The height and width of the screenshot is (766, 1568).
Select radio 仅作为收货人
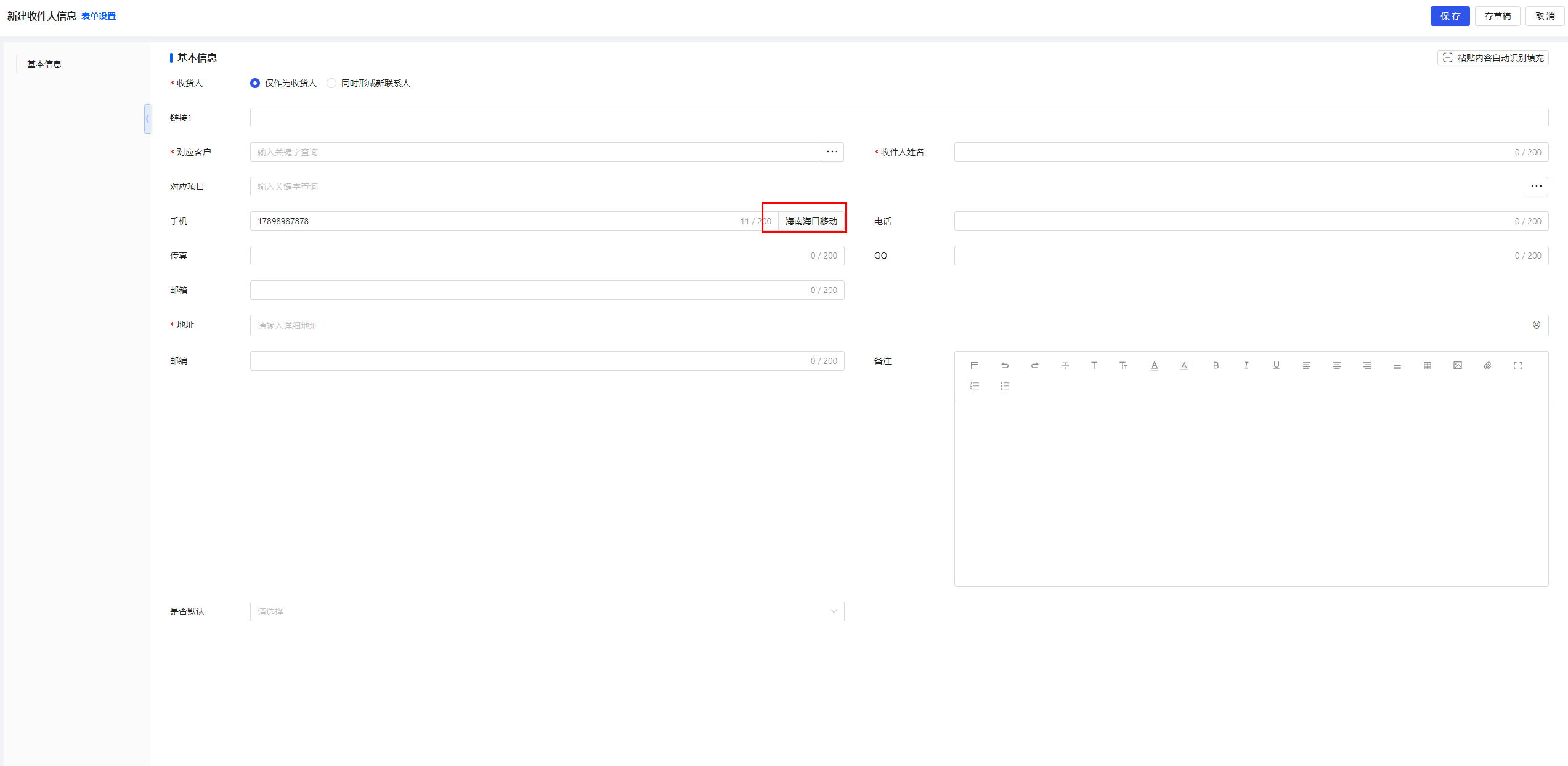pyautogui.click(x=255, y=83)
